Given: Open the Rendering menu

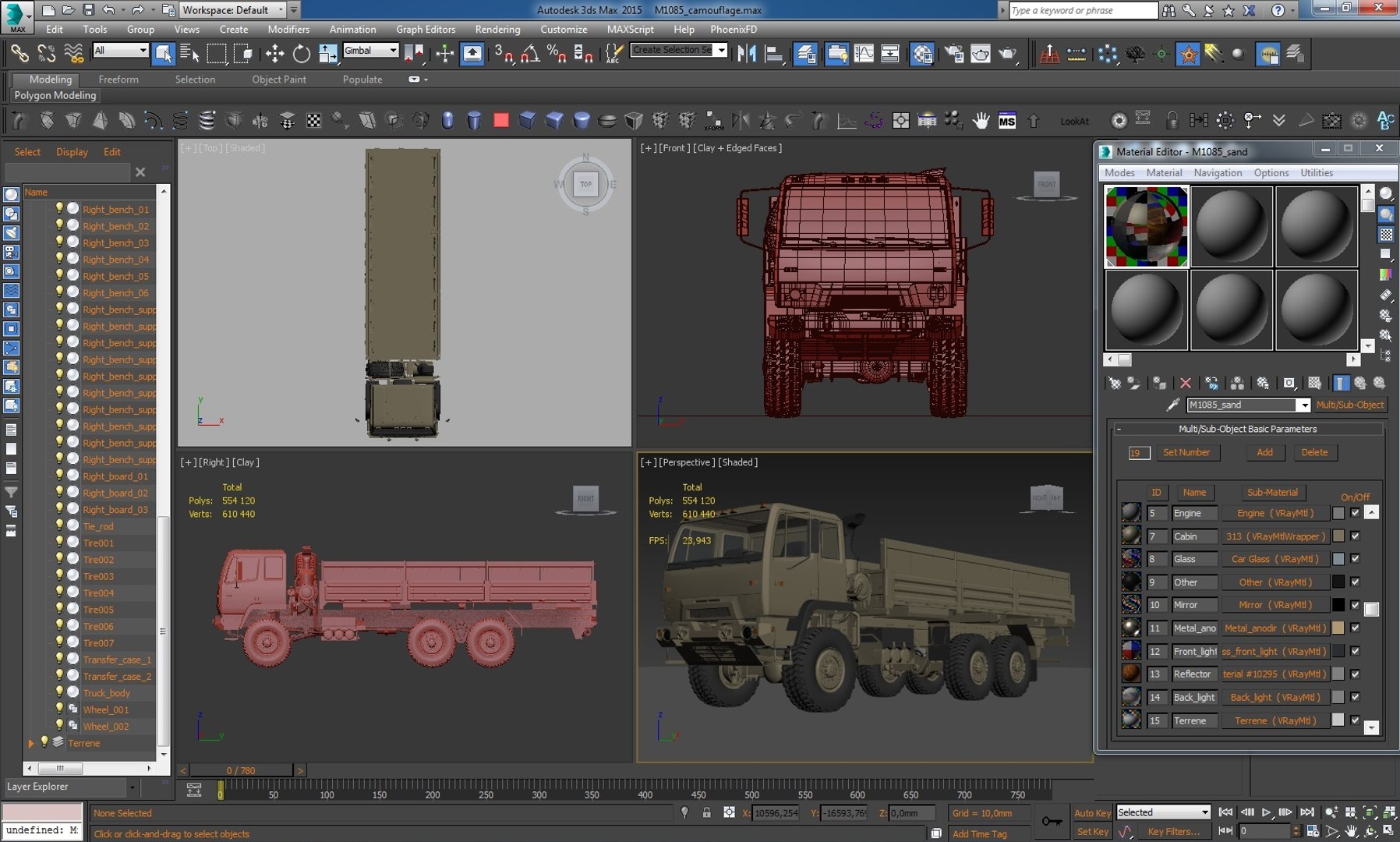Looking at the screenshot, I should coord(497,29).
